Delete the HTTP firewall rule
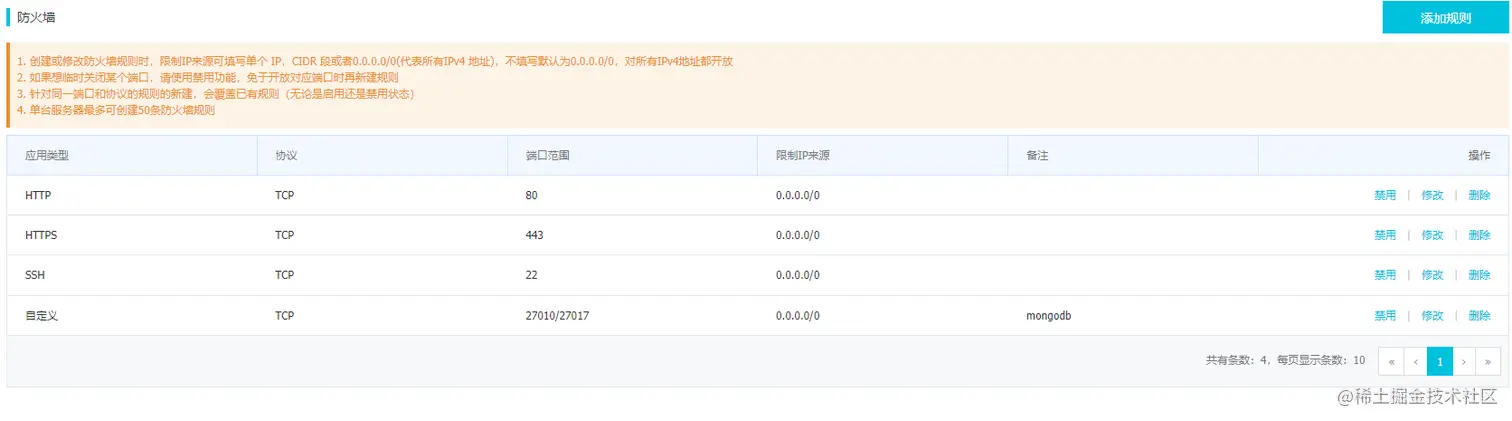 1479,195
